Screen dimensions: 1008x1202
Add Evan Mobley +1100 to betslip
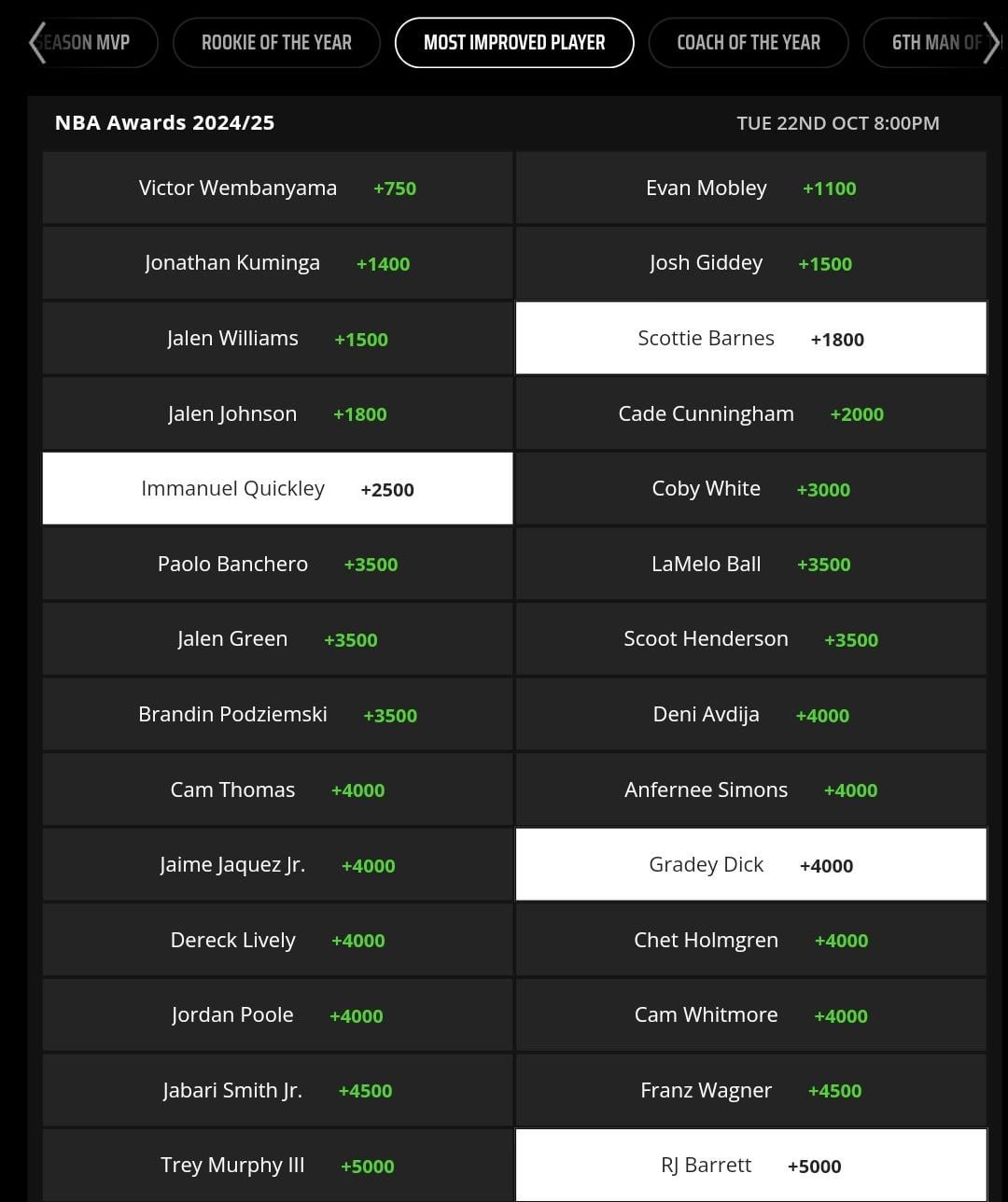(x=751, y=188)
